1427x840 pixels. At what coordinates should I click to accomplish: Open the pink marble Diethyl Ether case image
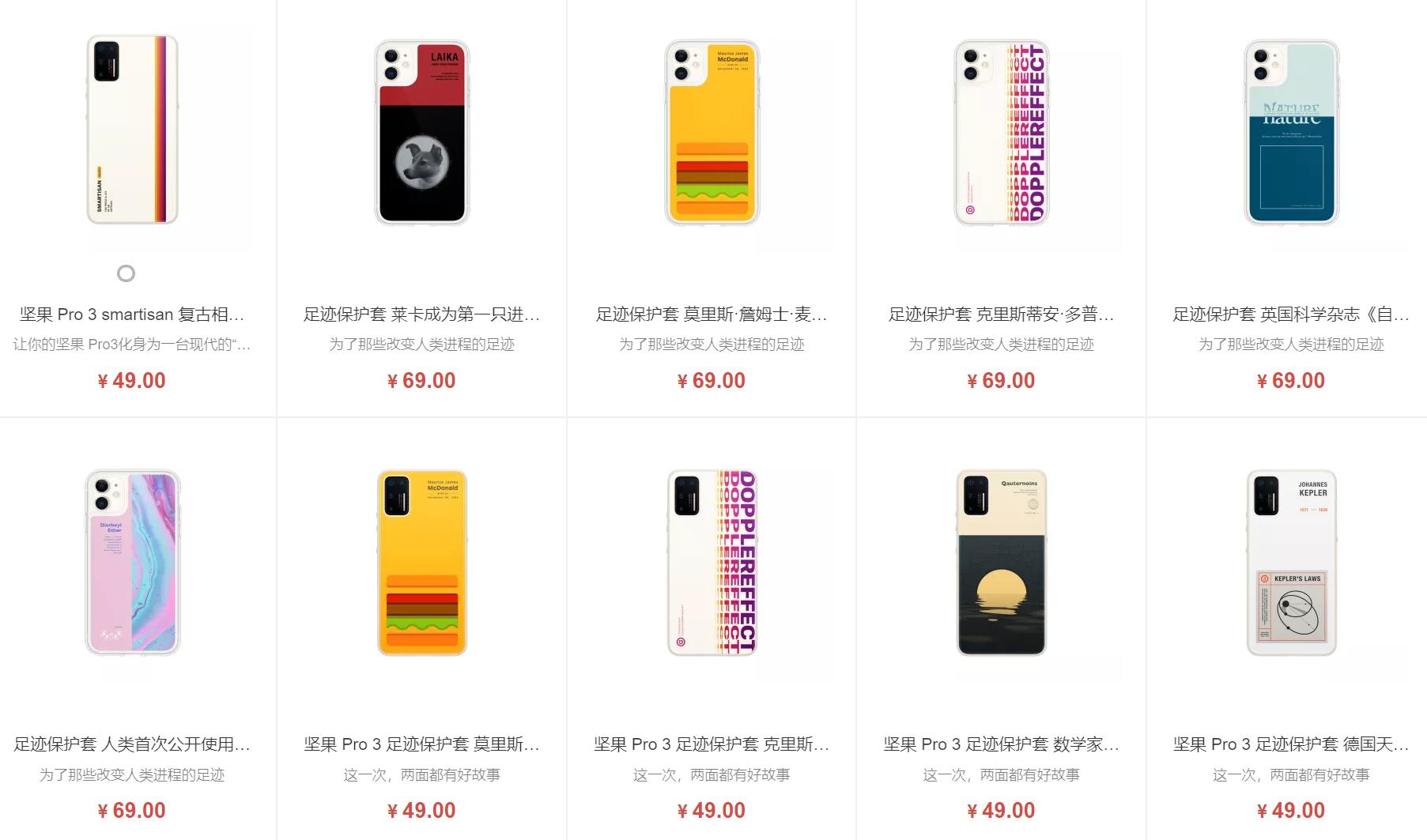132,563
